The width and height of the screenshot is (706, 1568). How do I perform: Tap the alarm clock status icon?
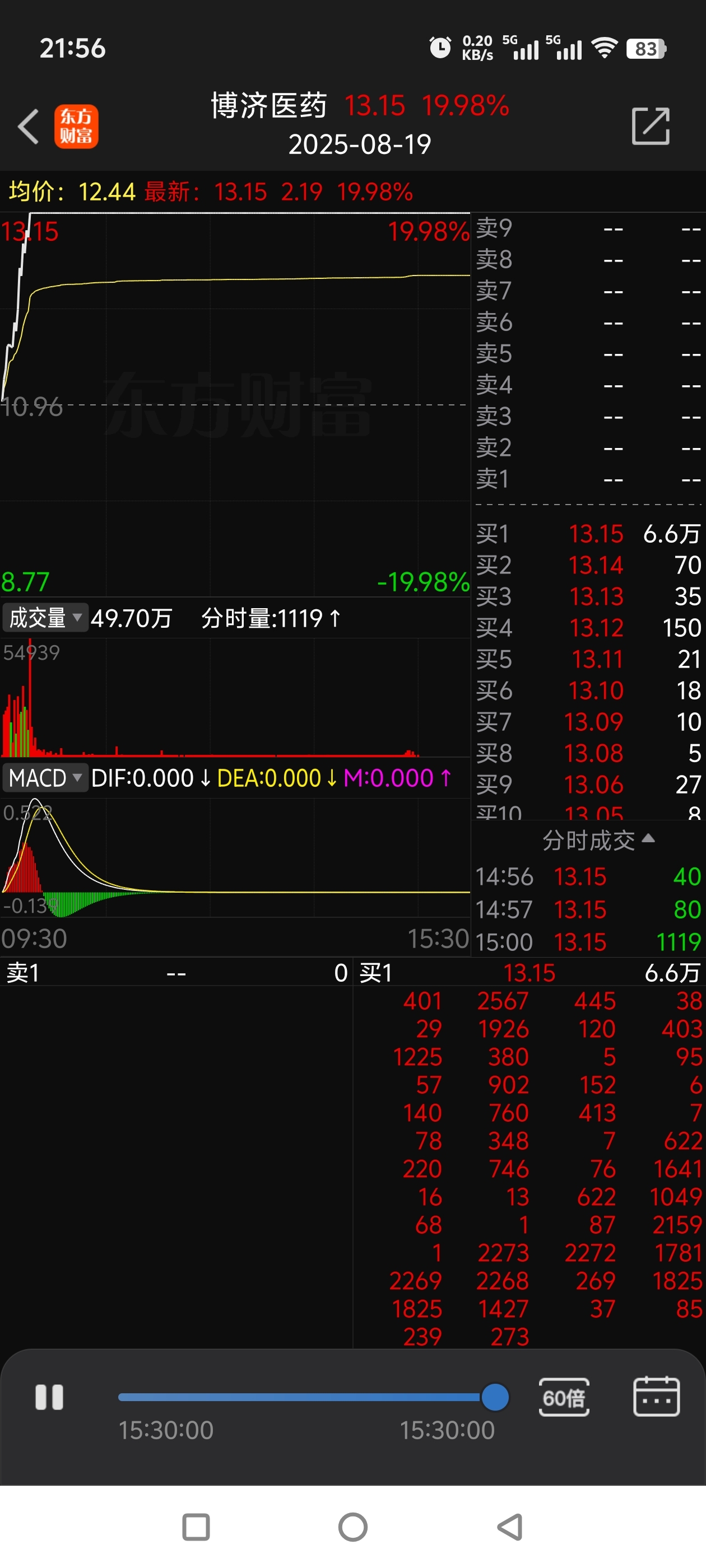pyautogui.click(x=440, y=48)
